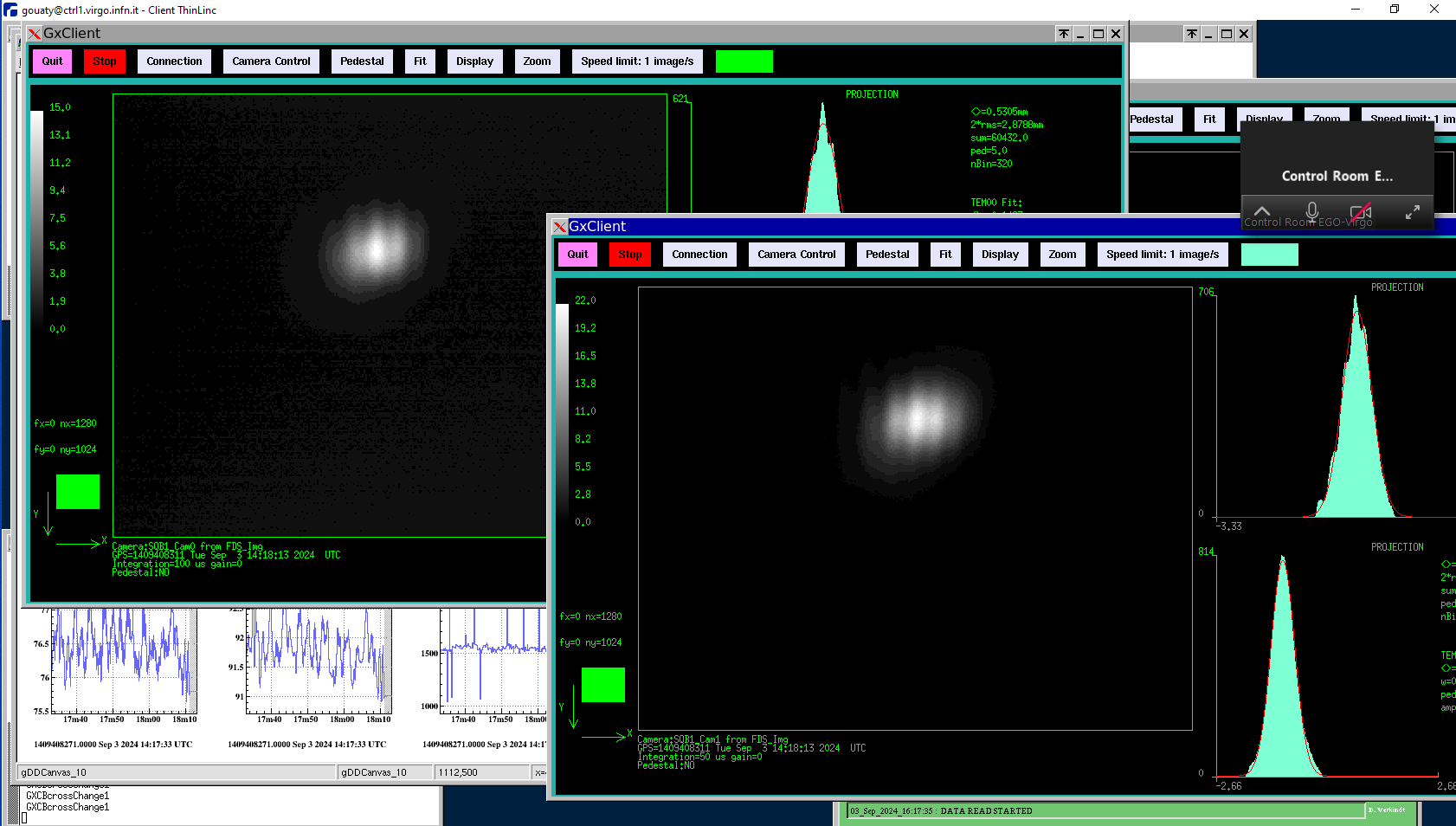Click shade-up arrow button of back GxClient window
The image size is (1456, 826).
pyautogui.click(x=1064, y=34)
